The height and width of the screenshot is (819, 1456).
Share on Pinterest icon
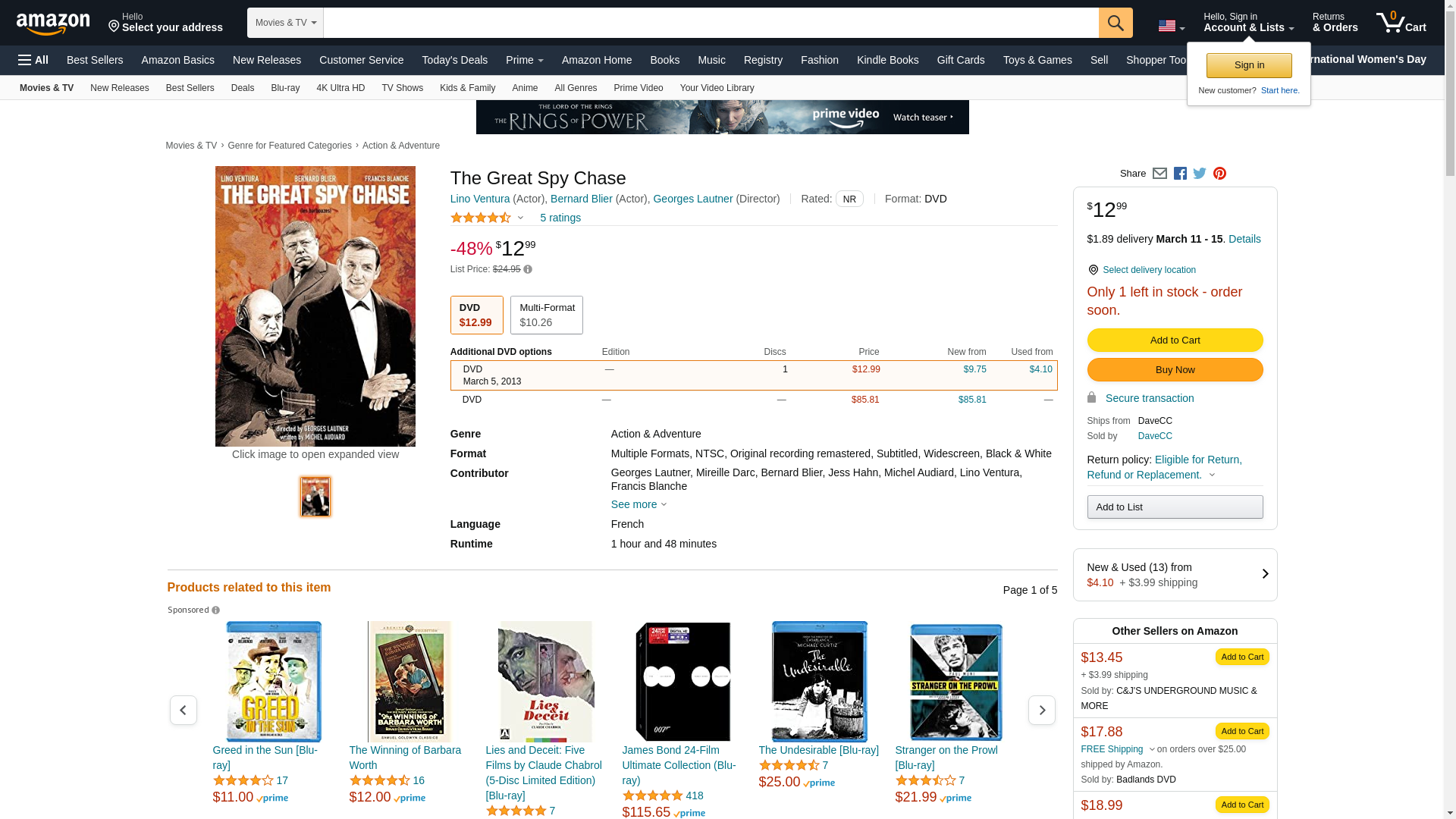pos(1219,174)
